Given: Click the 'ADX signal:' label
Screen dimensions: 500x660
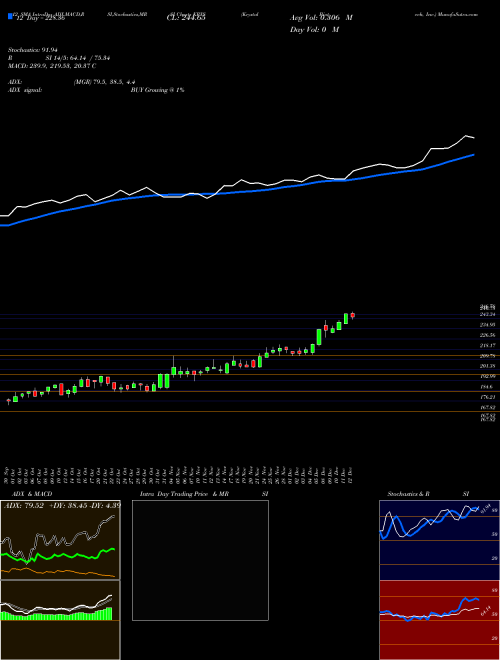Looking at the screenshot, I should tap(25, 90).
